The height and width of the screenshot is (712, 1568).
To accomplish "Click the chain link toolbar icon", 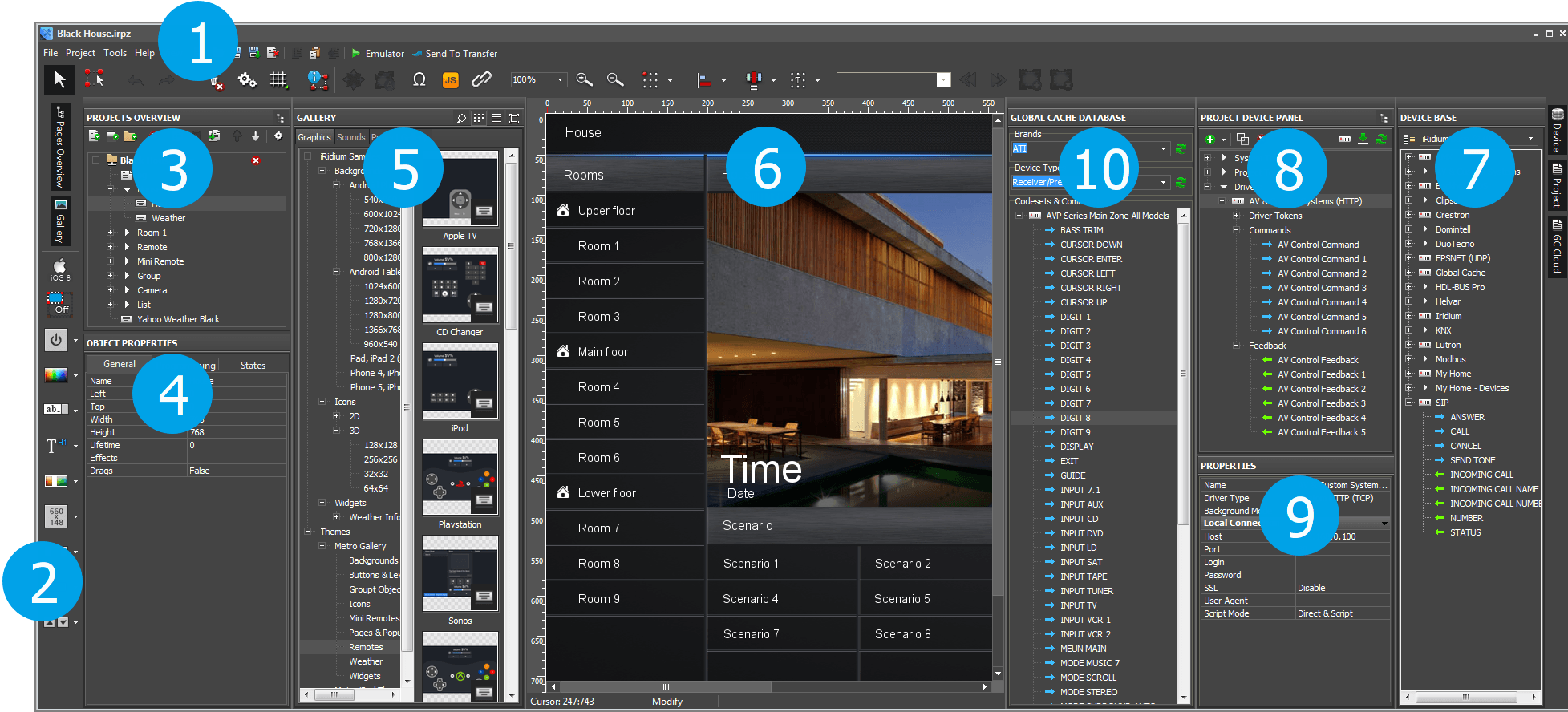I will tap(480, 79).
